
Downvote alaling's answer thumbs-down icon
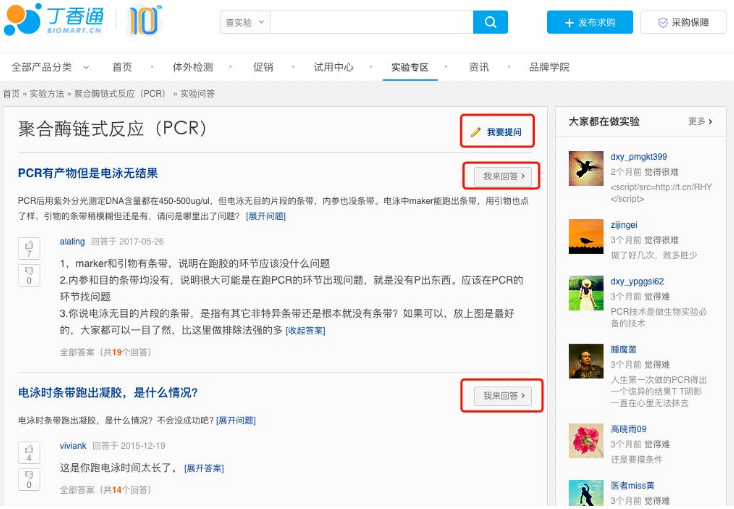pos(29,275)
